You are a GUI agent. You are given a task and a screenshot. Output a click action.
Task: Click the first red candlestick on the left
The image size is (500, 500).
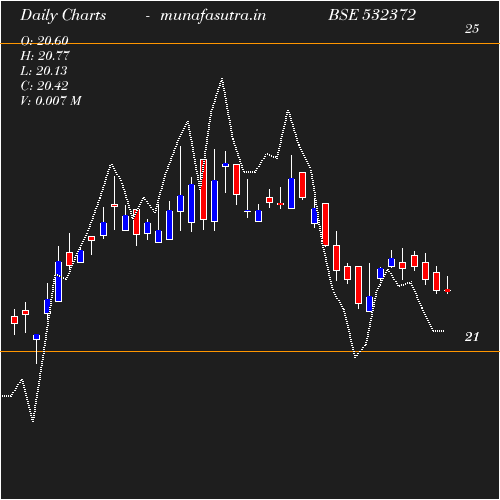[x=14, y=320]
